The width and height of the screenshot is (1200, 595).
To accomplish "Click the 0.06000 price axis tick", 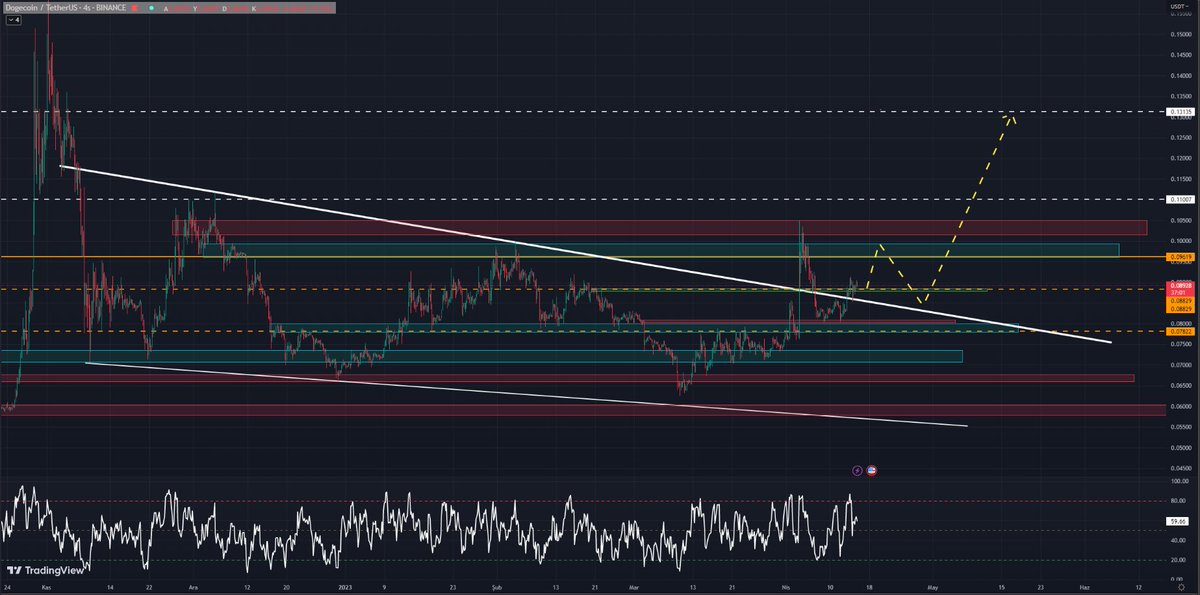I will [x=1181, y=406].
